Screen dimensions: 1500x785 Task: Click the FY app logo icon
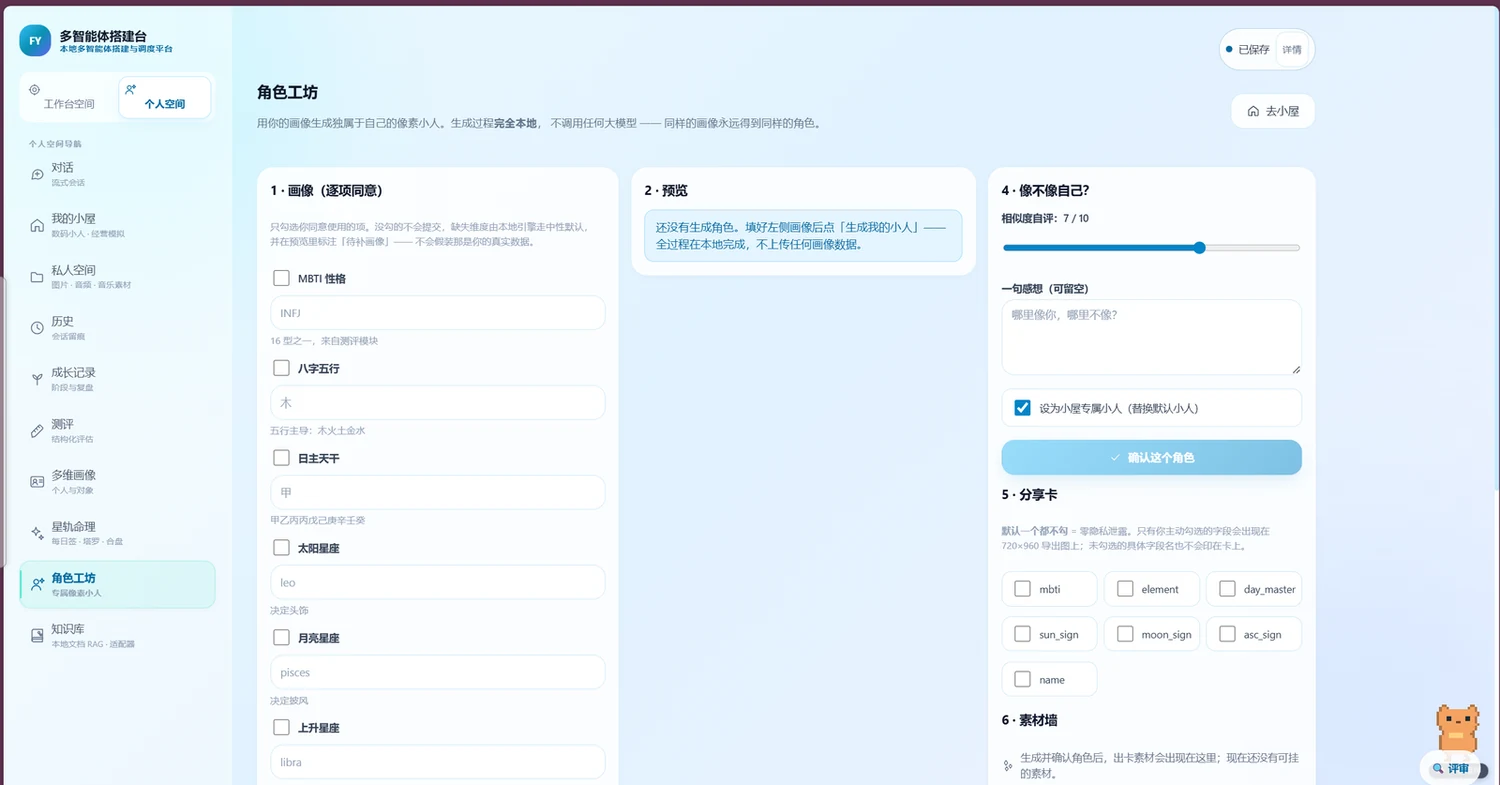(x=35, y=41)
